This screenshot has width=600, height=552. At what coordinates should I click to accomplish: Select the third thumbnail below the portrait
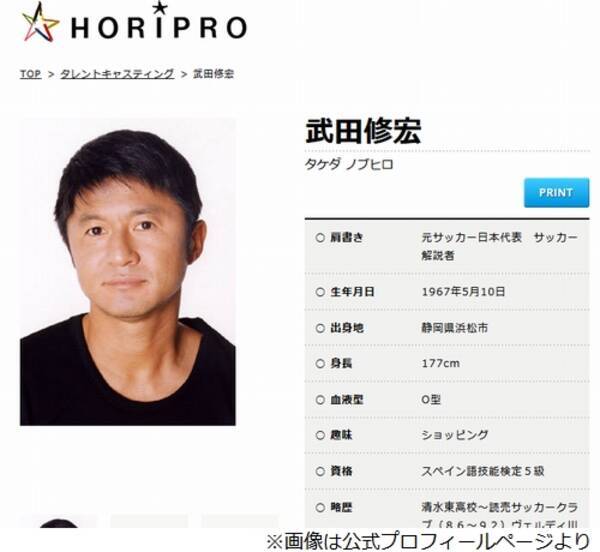pyautogui.click(x=240, y=521)
